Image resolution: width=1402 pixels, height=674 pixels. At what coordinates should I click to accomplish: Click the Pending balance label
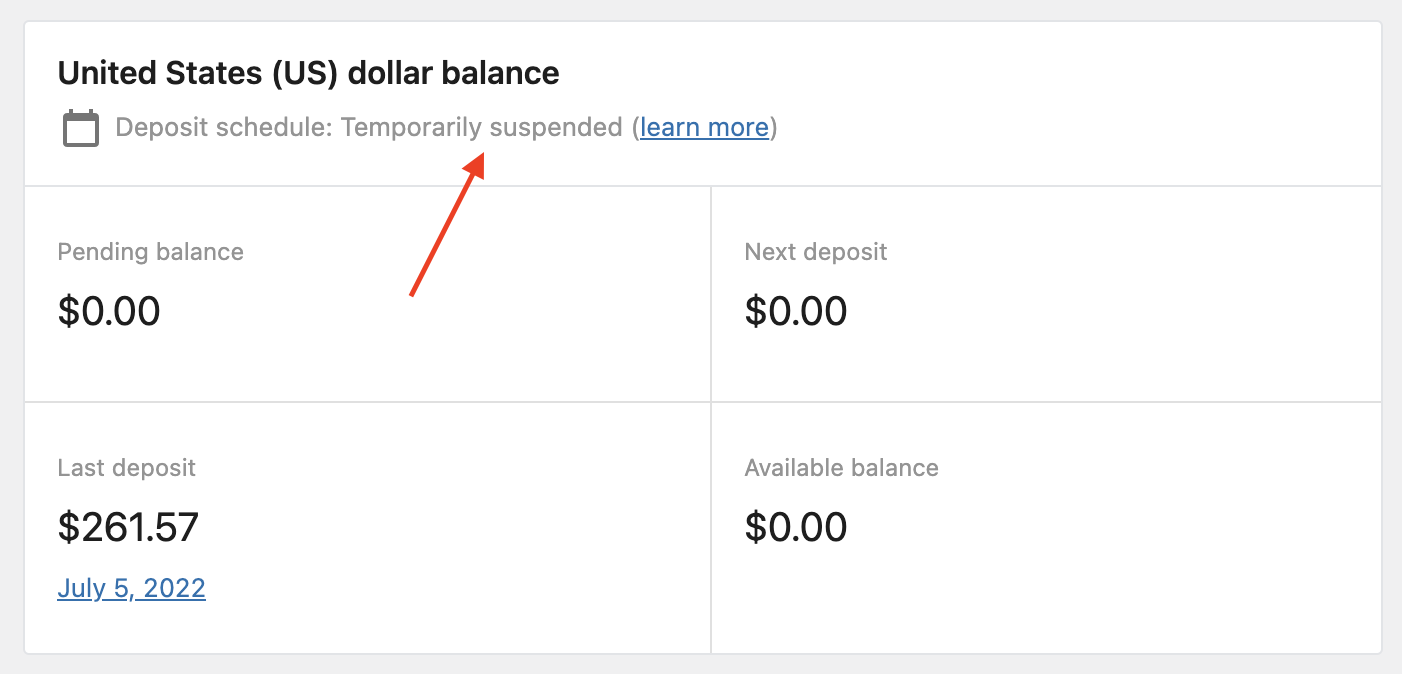tap(150, 252)
